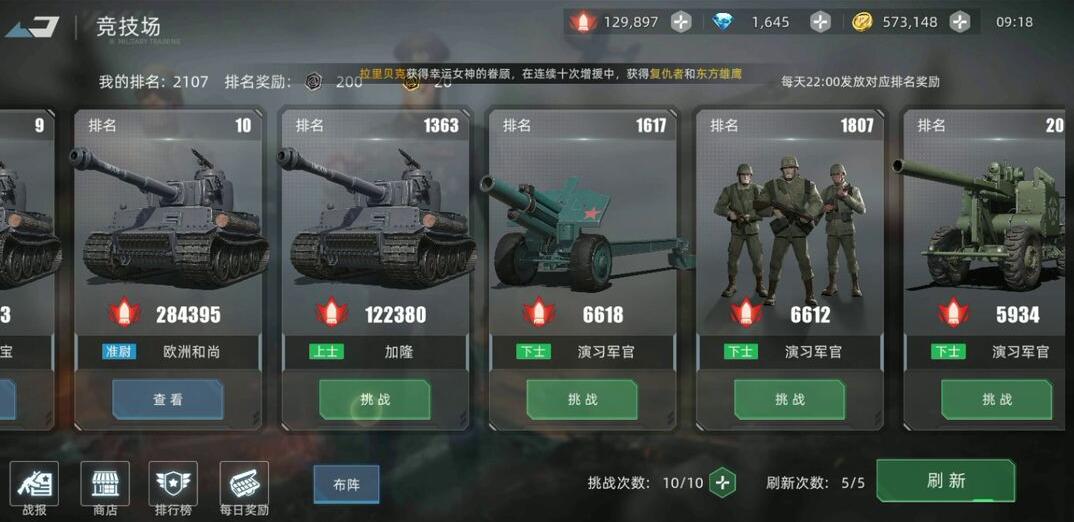Open the 战报 battle report icon
This screenshot has width=1074, height=522.
click(x=34, y=484)
